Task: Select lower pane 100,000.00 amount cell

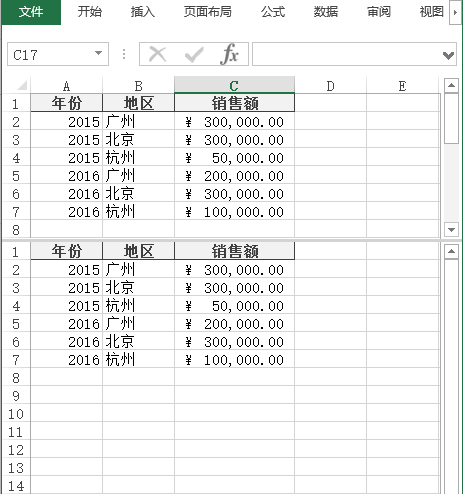Action: point(234,359)
